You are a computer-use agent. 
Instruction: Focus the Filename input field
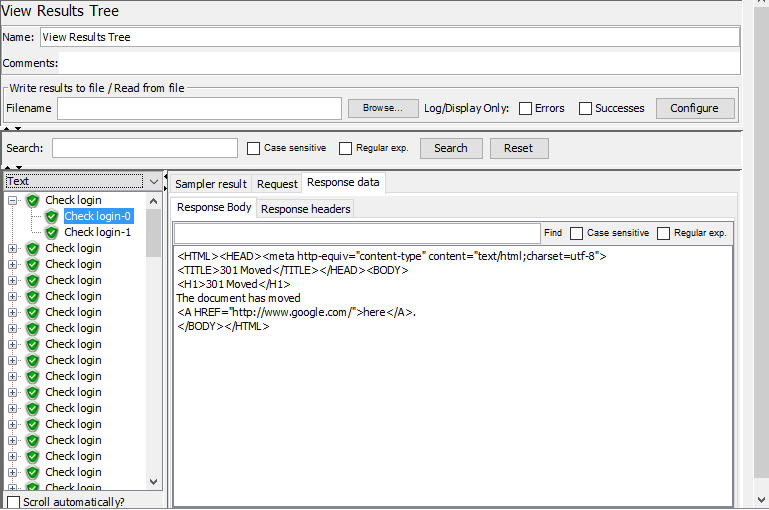(199, 108)
